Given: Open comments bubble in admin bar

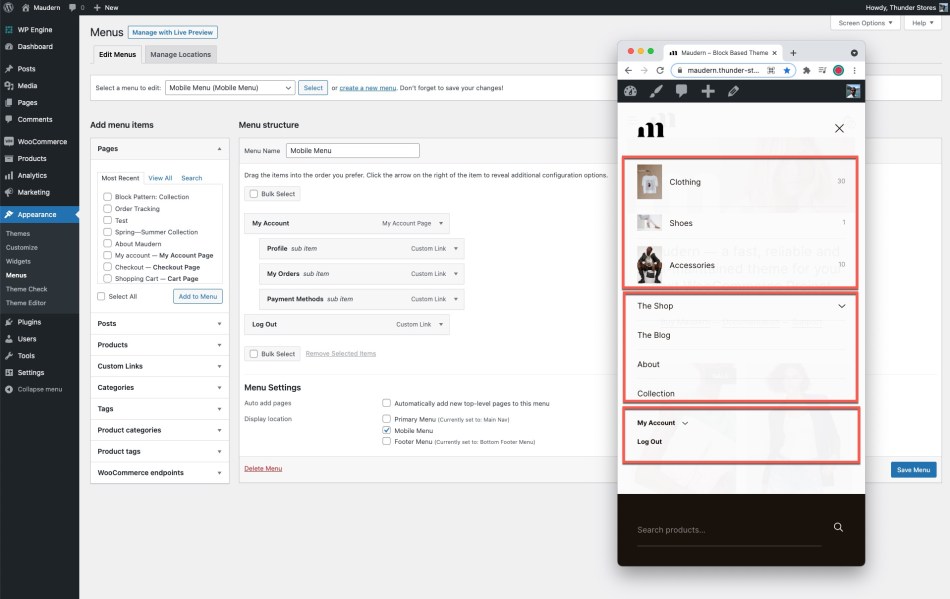Looking at the screenshot, I should pyautogui.click(x=73, y=8).
